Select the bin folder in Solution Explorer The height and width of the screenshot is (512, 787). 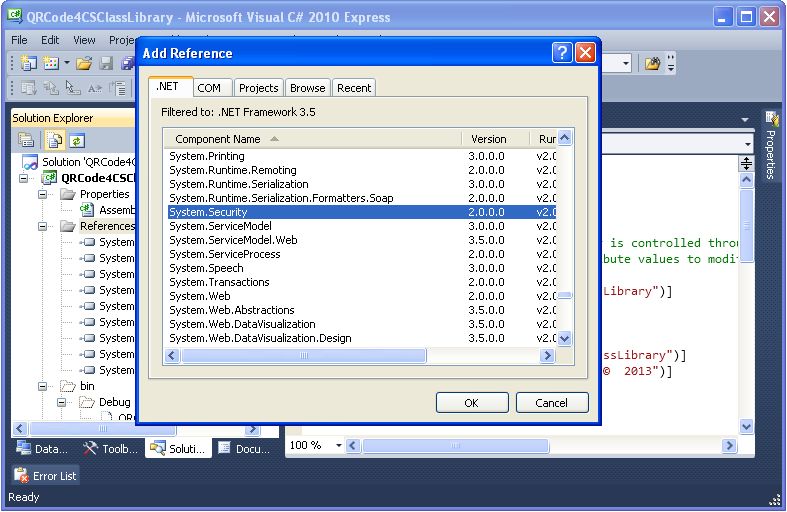pos(87,386)
